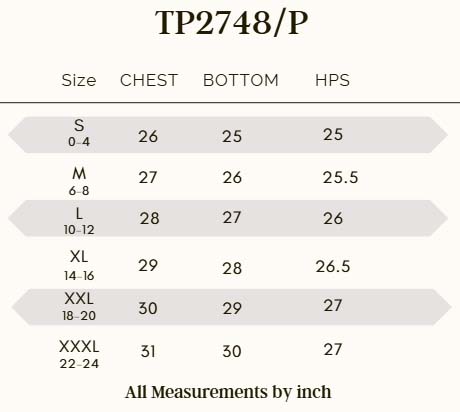The height and width of the screenshot is (412, 460).
Task: Click chest value 31 in XXXL row
Action: [148, 351]
